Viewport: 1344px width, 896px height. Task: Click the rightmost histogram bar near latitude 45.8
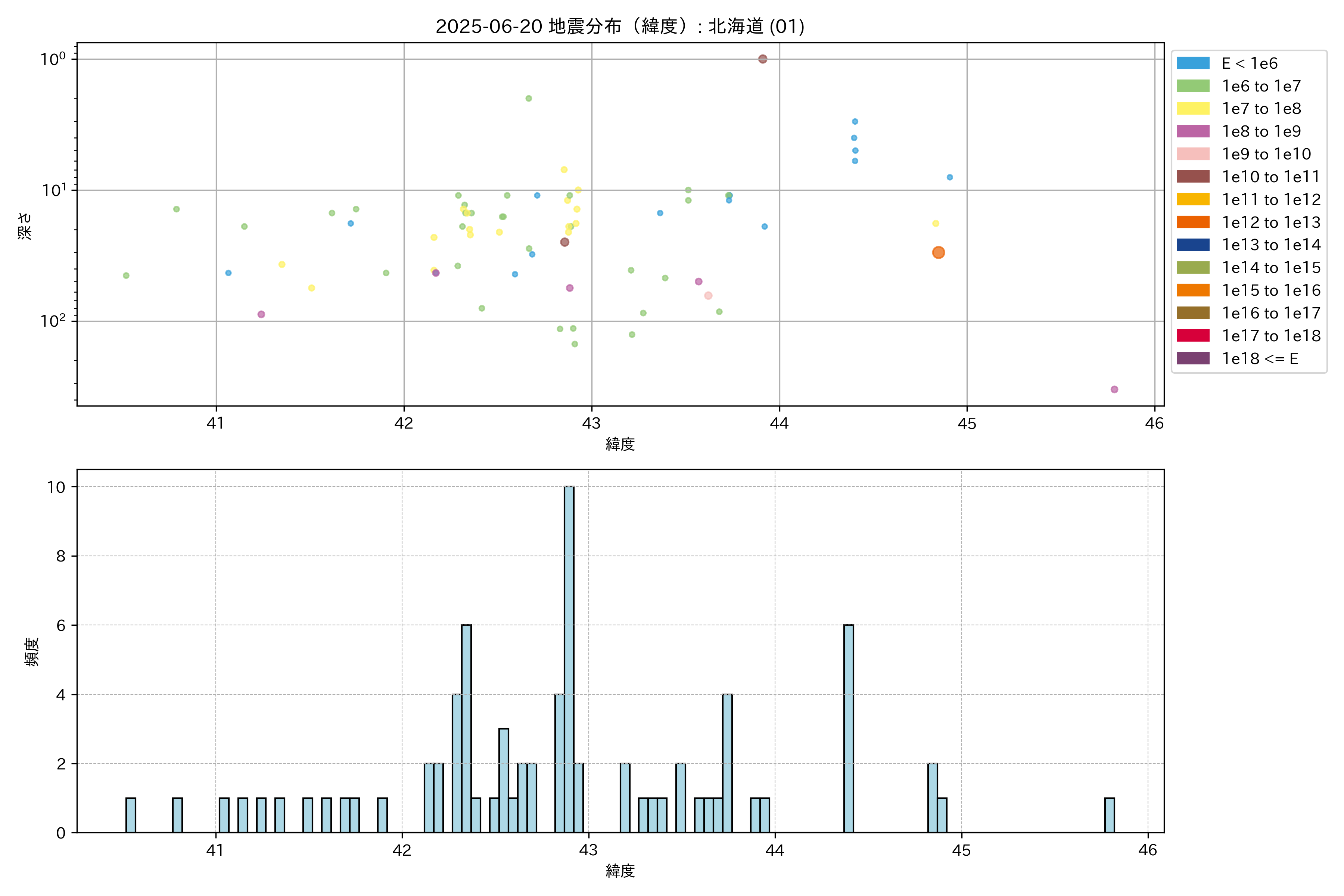1110,815
